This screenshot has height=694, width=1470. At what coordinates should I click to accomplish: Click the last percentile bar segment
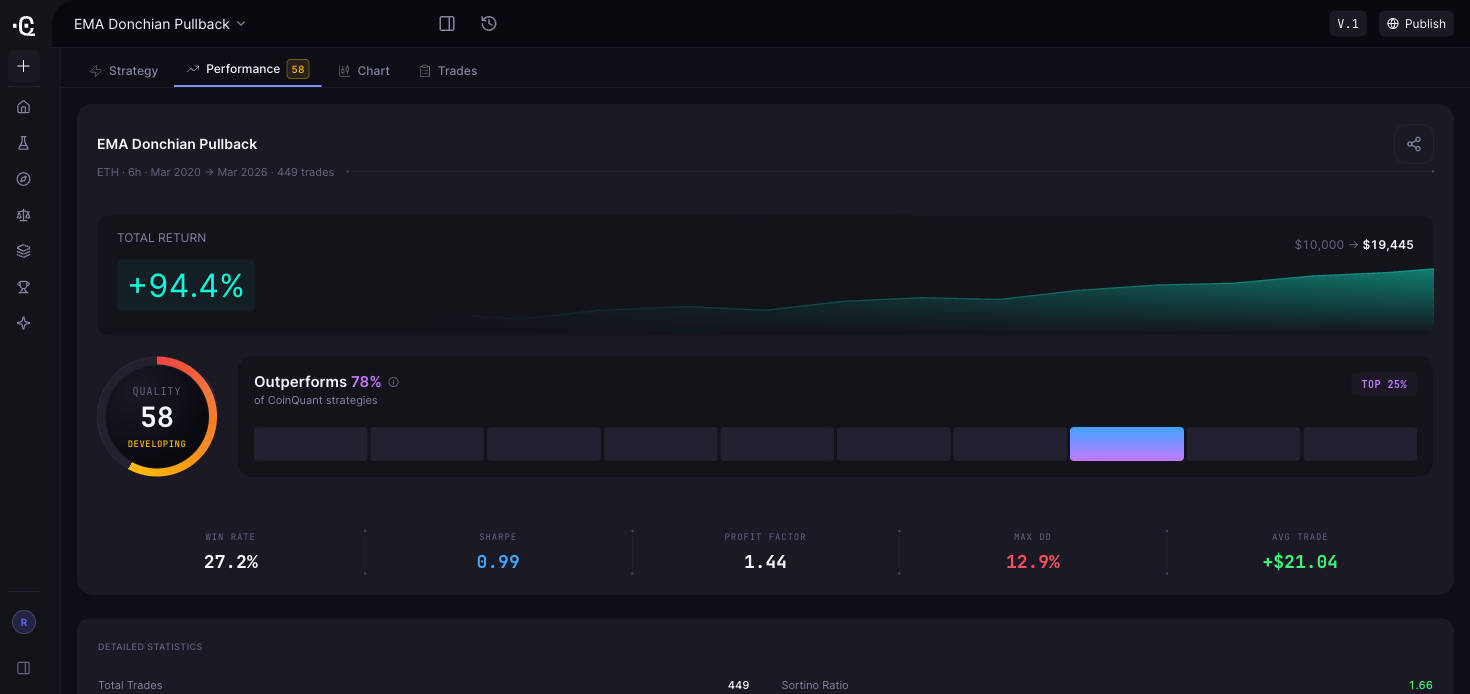(x=1360, y=444)
